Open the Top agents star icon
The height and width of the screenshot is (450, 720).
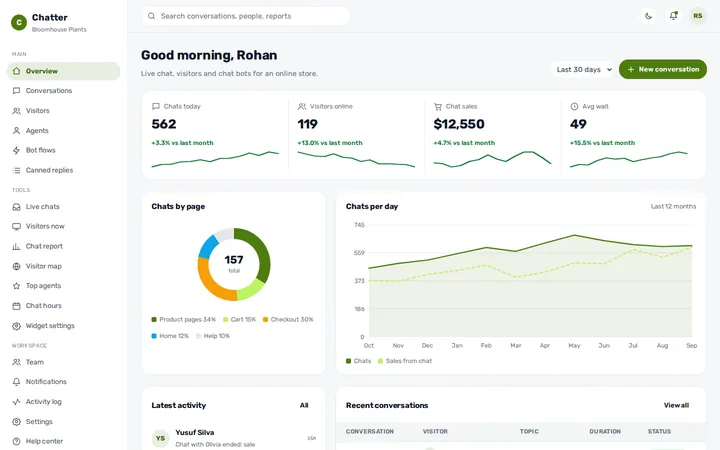[x=17, y=286]
